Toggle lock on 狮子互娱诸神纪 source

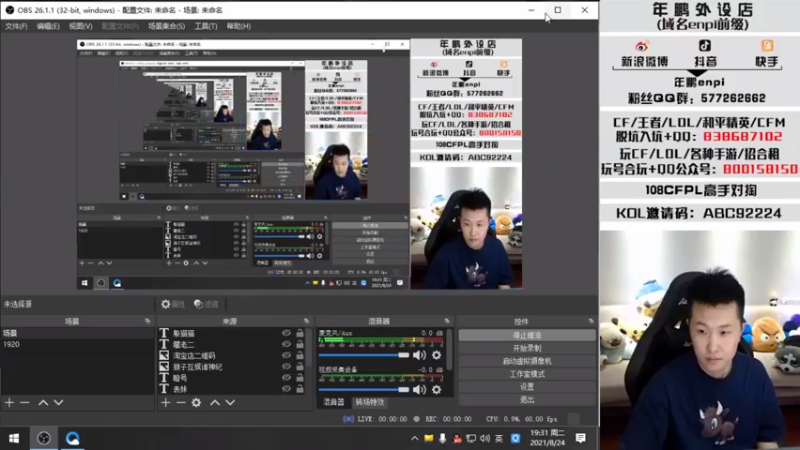(x=300, y=366)
